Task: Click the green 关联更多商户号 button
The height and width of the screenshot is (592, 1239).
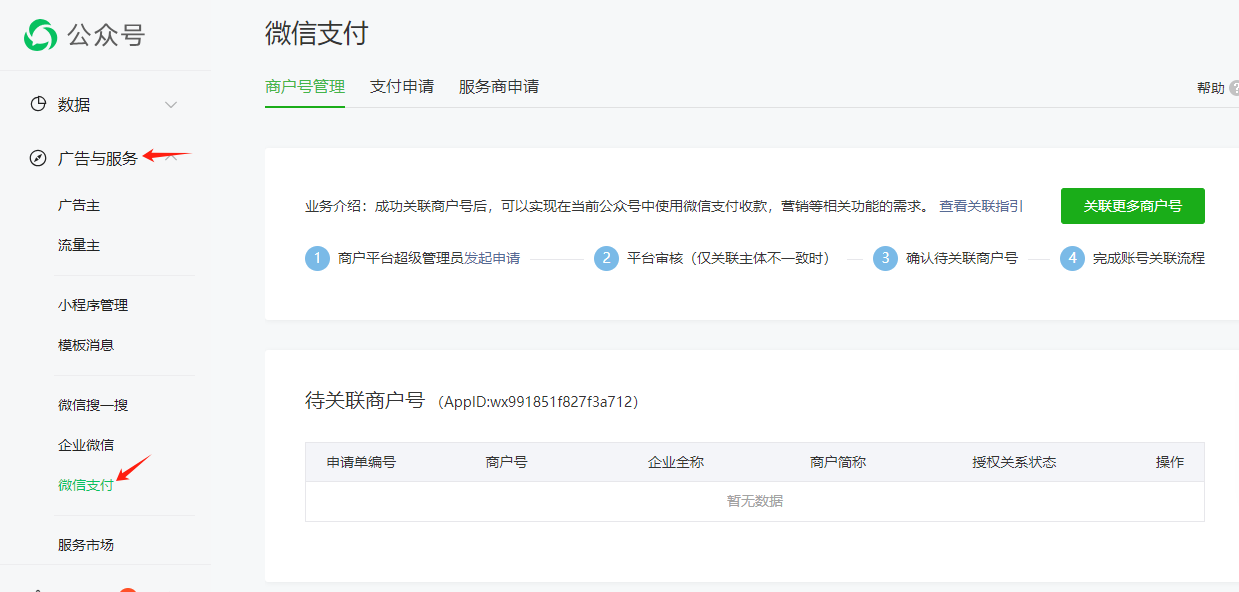Action: click(1133, 206)
